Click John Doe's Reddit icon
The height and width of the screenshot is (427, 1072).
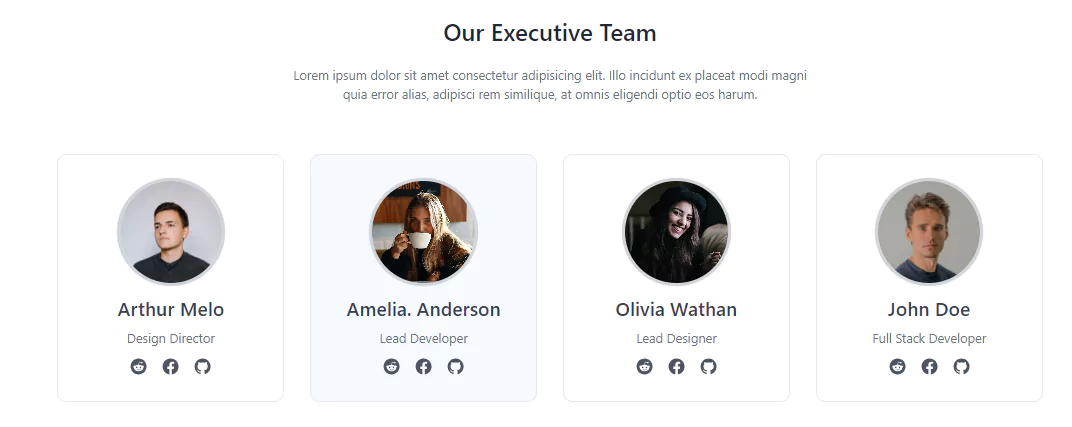898,366
